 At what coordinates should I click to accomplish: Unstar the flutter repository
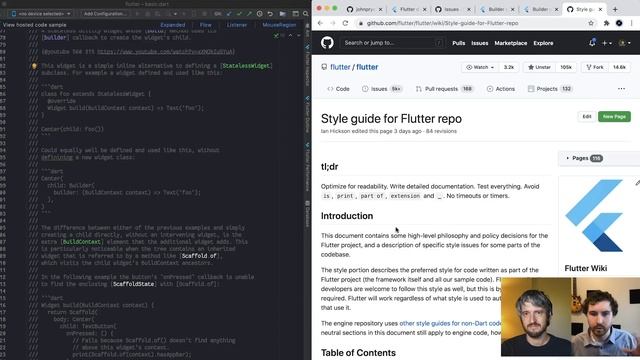click(x=539, y=67)
